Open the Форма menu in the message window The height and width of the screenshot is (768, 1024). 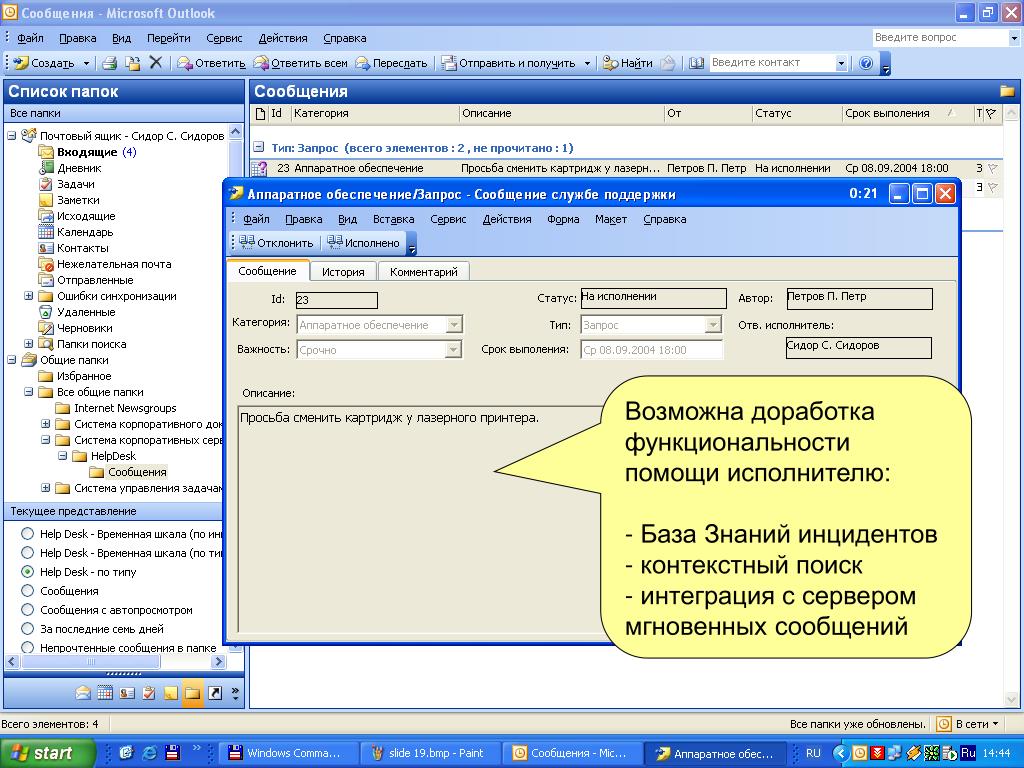563,219
